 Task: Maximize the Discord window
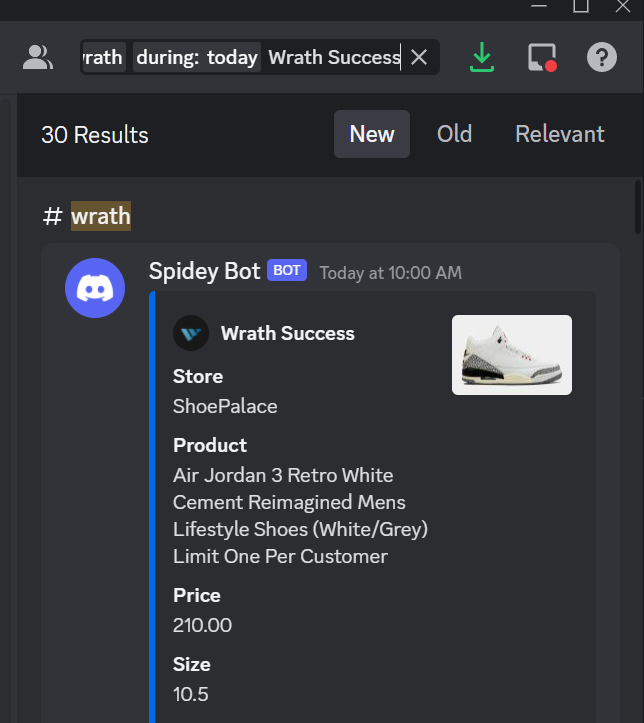pos(581,6)
